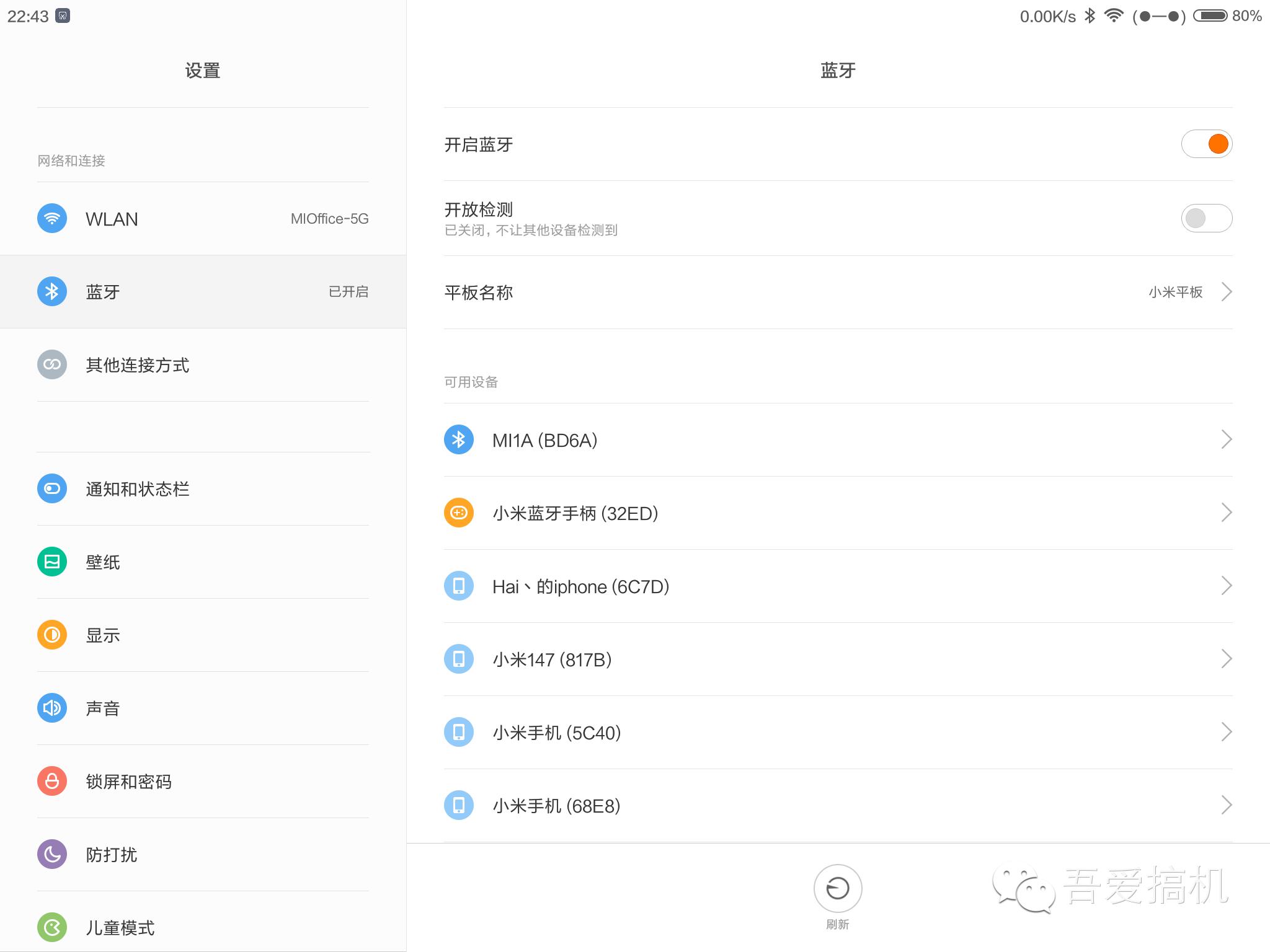The width and height of the screenshot is (1270, 952).
Task: Open 平板名称 chevron showing 小米平板
Action: click(x=1226, y=292)
